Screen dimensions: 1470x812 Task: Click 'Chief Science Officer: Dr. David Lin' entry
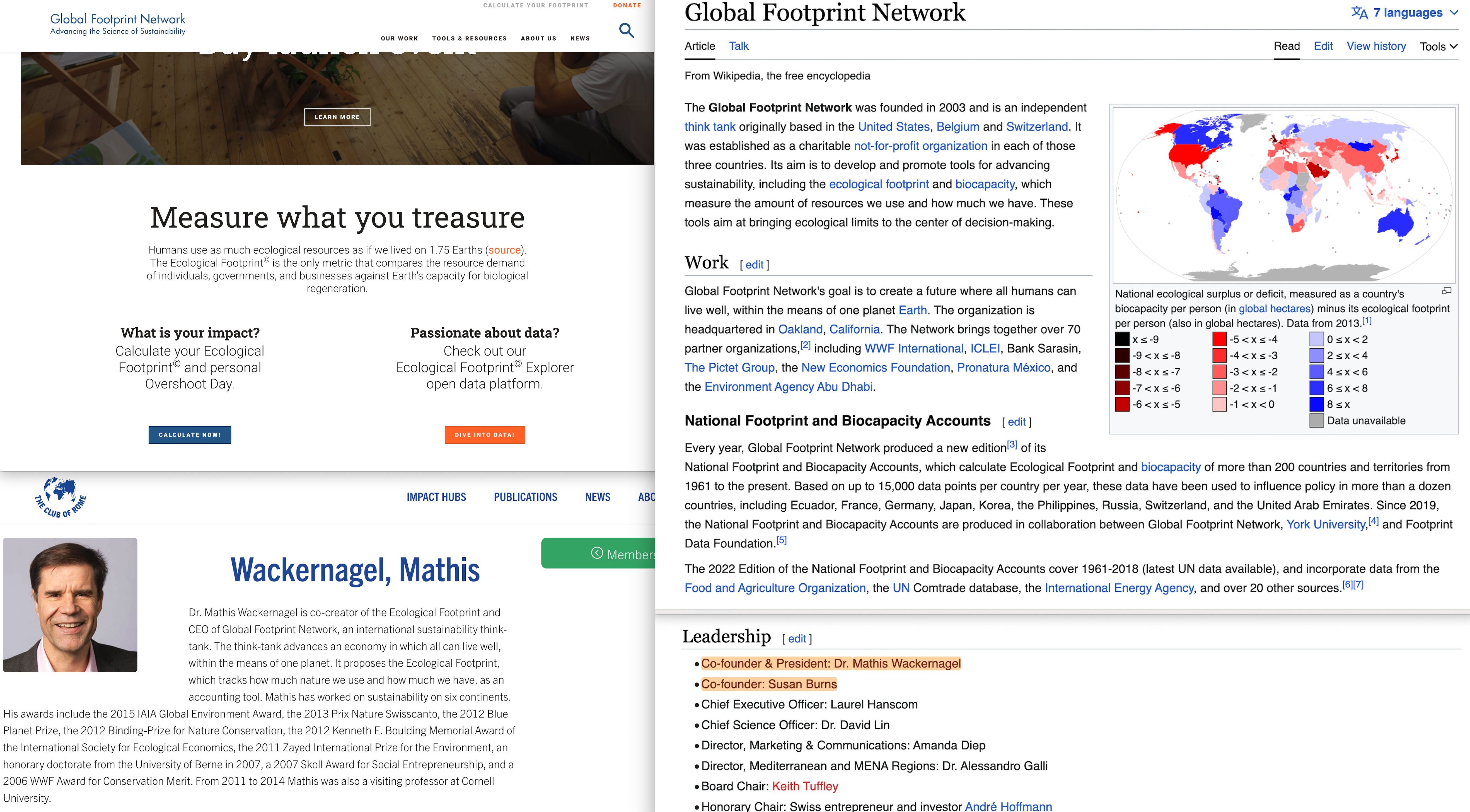pos(795,725)
